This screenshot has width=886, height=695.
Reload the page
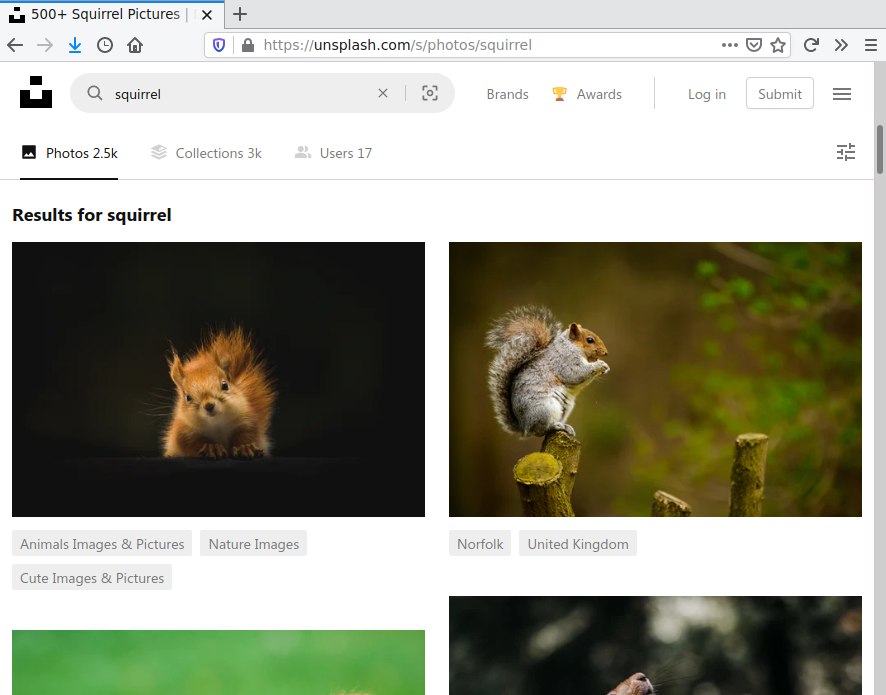click(x=811, y=45)
